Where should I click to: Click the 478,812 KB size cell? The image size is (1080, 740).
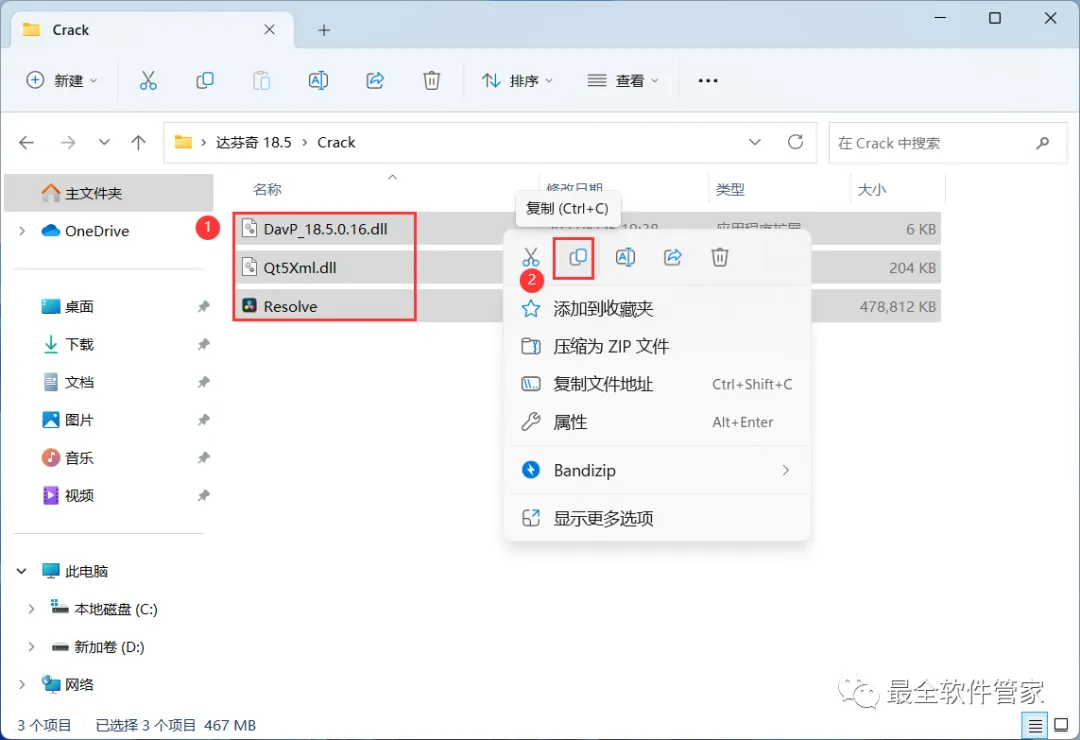[x=897, y=307]
